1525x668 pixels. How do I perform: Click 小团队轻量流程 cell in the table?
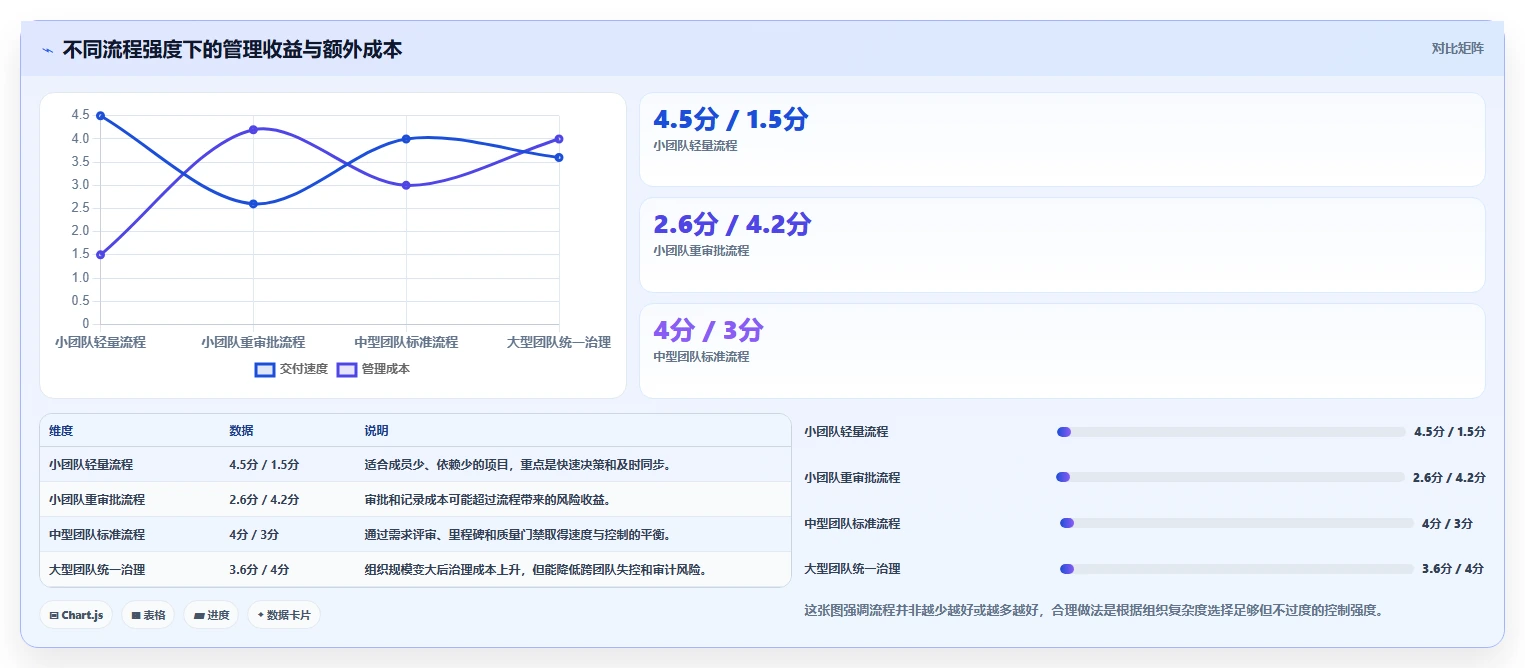(91, 465)
